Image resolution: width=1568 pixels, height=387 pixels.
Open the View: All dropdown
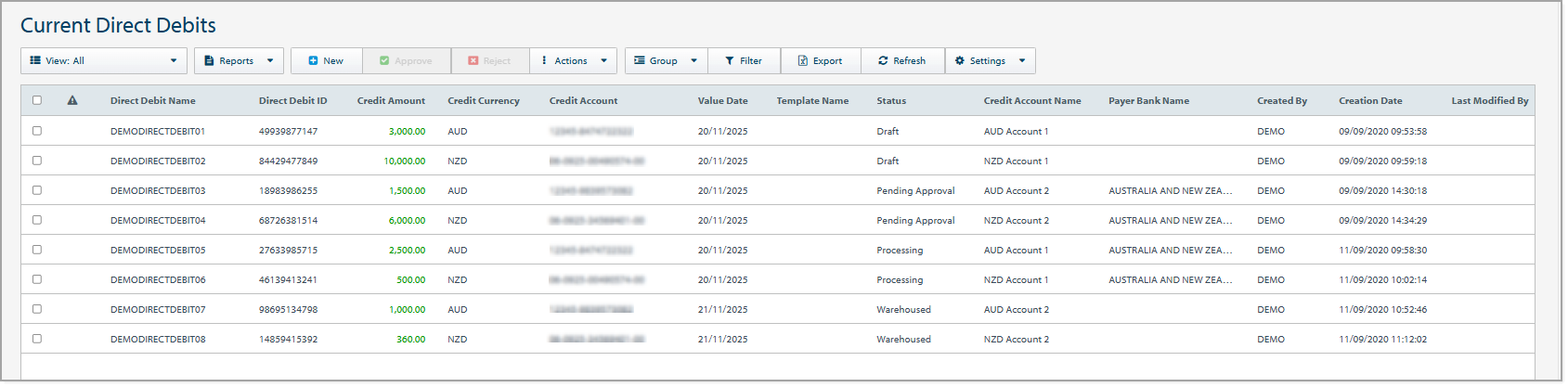tap(103, 61)
